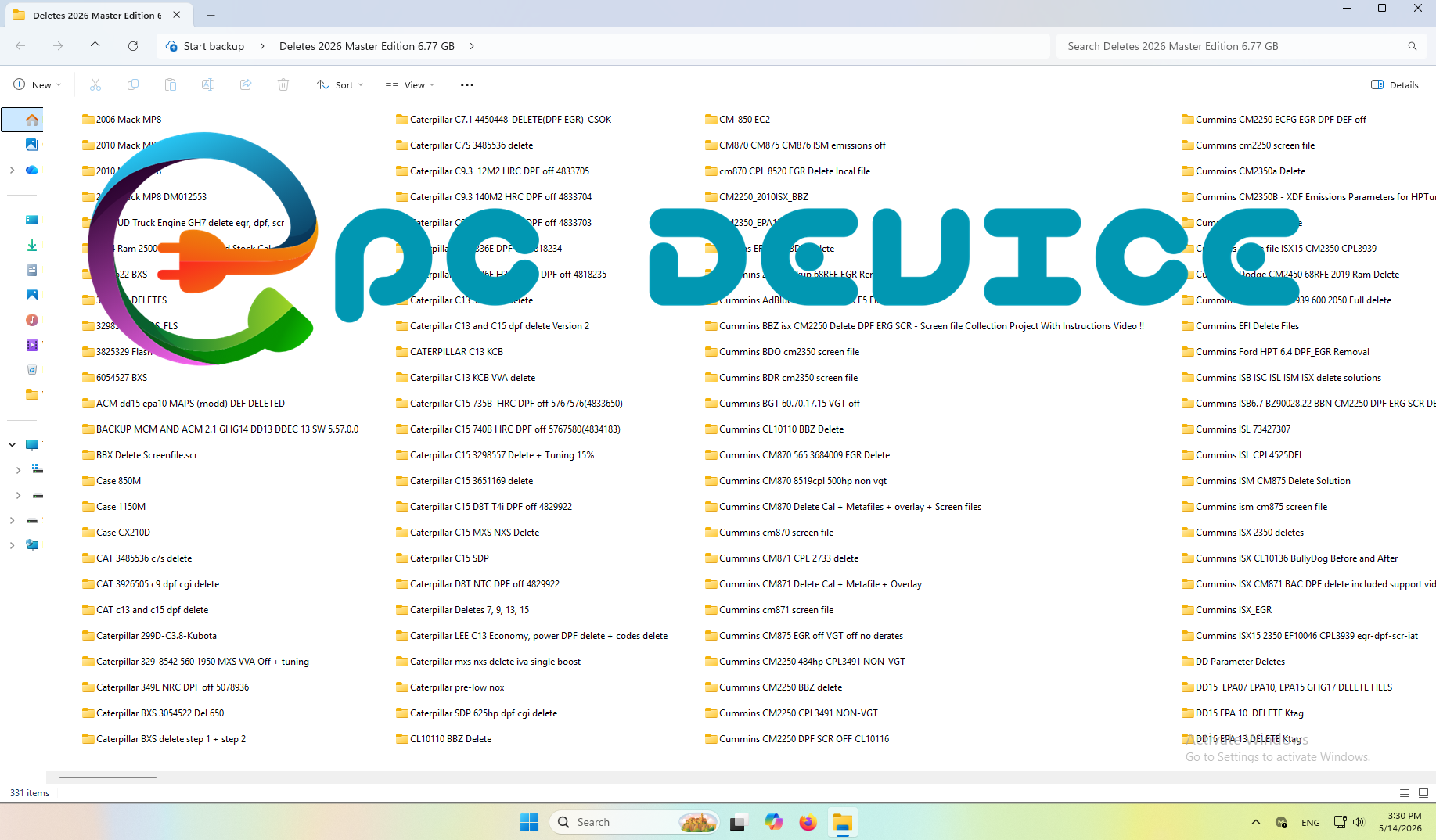The width and height of the screenshot is (1436, 840).
Task: Click the Rename icon in toolbar
Action: coord(208,84)
